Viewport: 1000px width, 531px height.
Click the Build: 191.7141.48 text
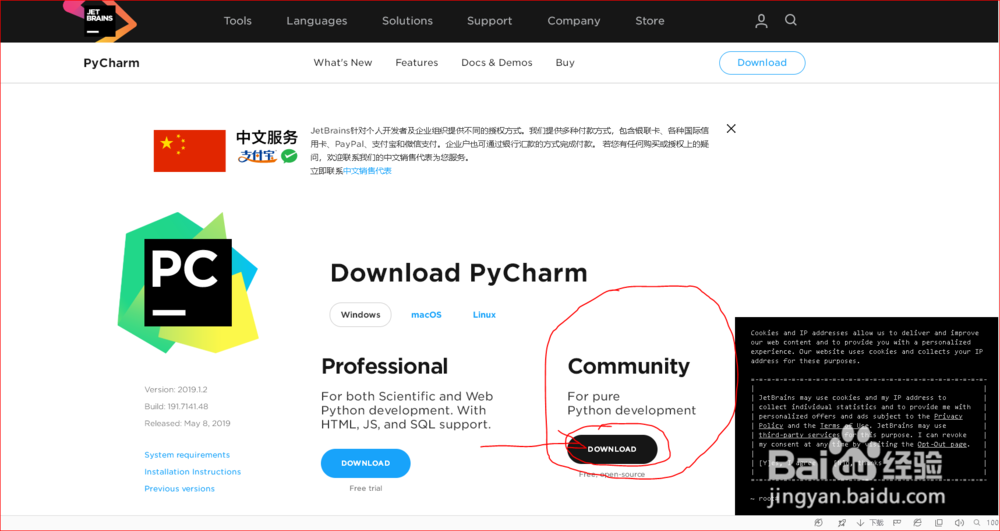pos(176,406)
